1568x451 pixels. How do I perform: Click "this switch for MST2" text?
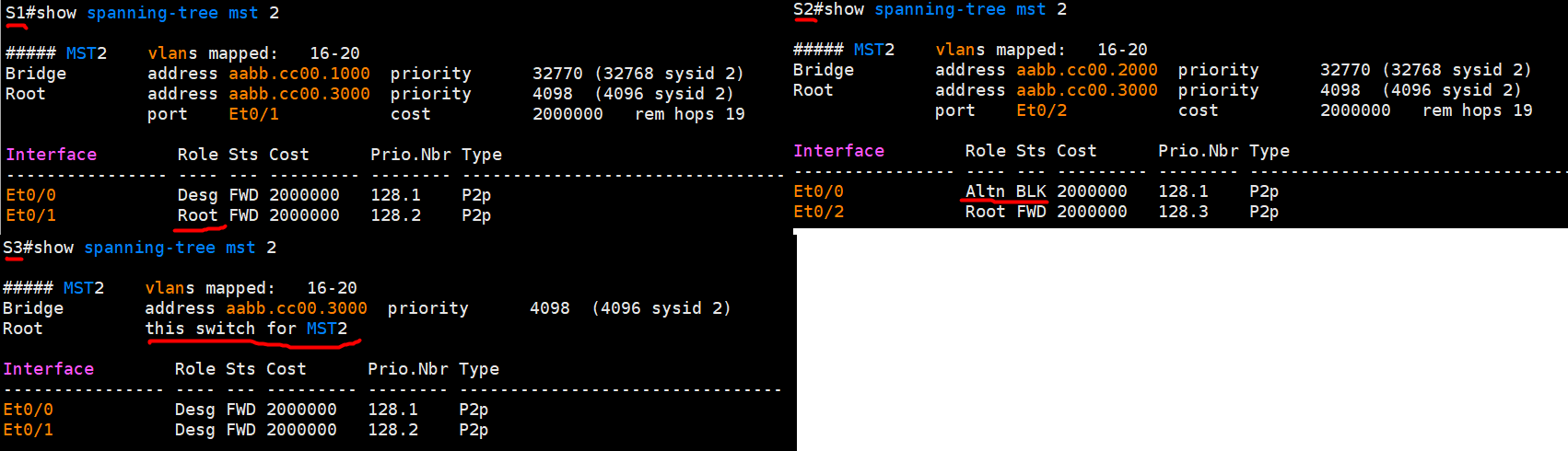point(246,329)
